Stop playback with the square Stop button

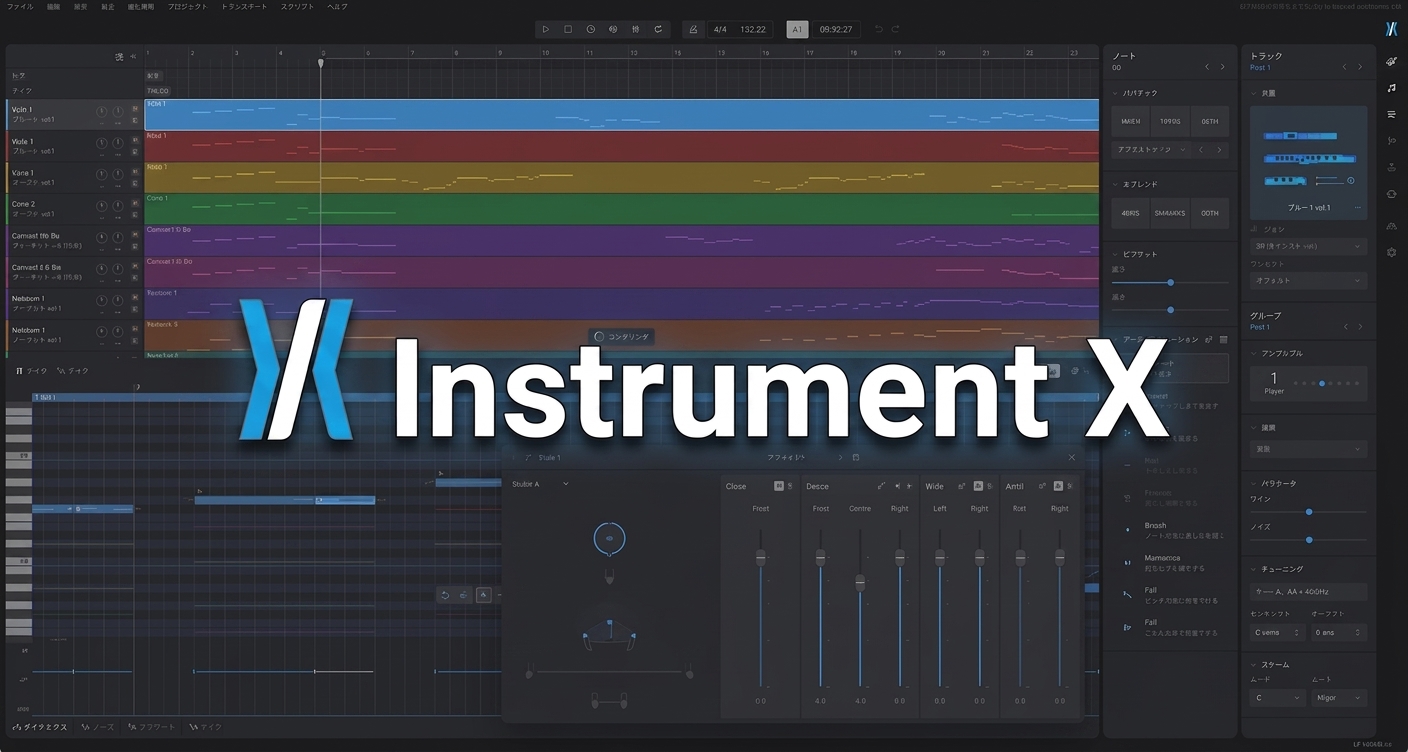(568, 30)
